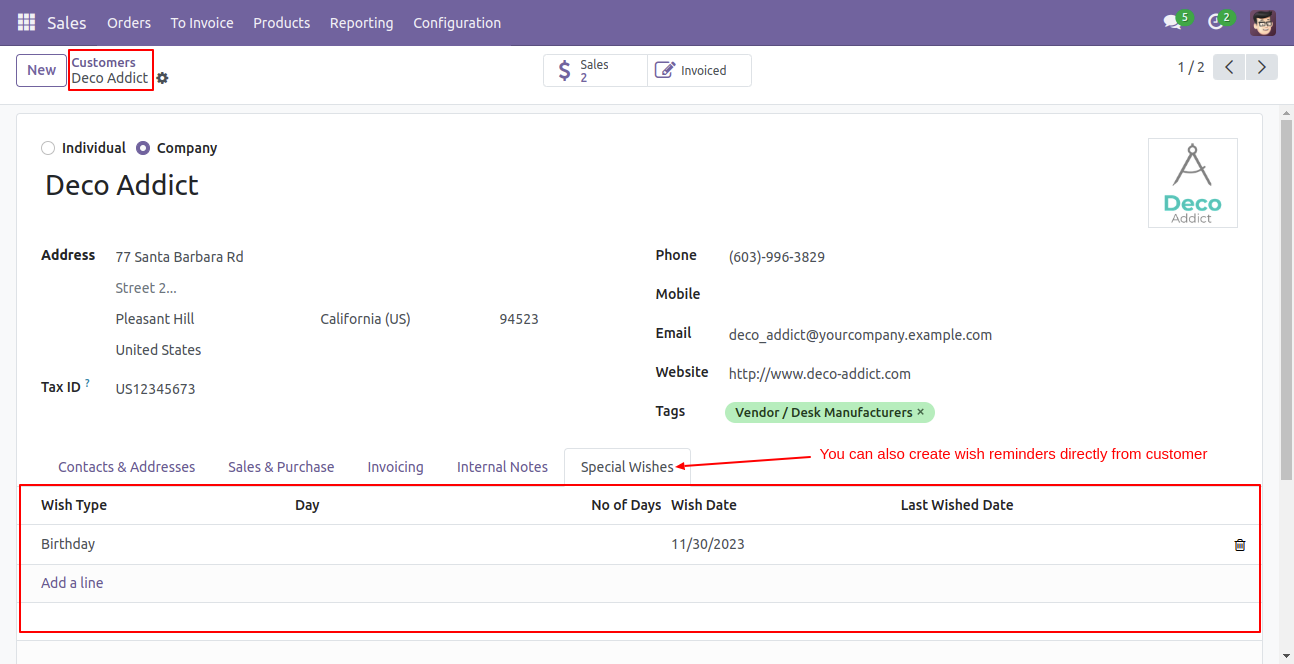Image resolution: width=1294 pixels, height=664 pixels.
Task: Expand the Reporting menu
Action: pyautogui.click(x=361, y=22)
